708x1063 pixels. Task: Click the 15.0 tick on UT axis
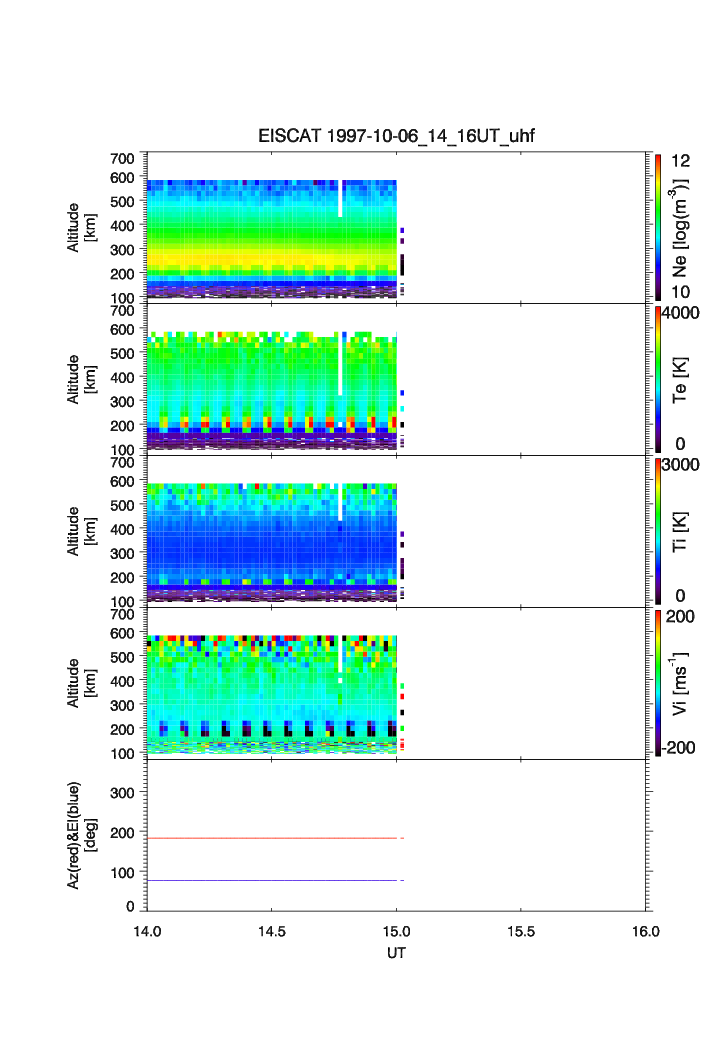(x=396, y=931)
